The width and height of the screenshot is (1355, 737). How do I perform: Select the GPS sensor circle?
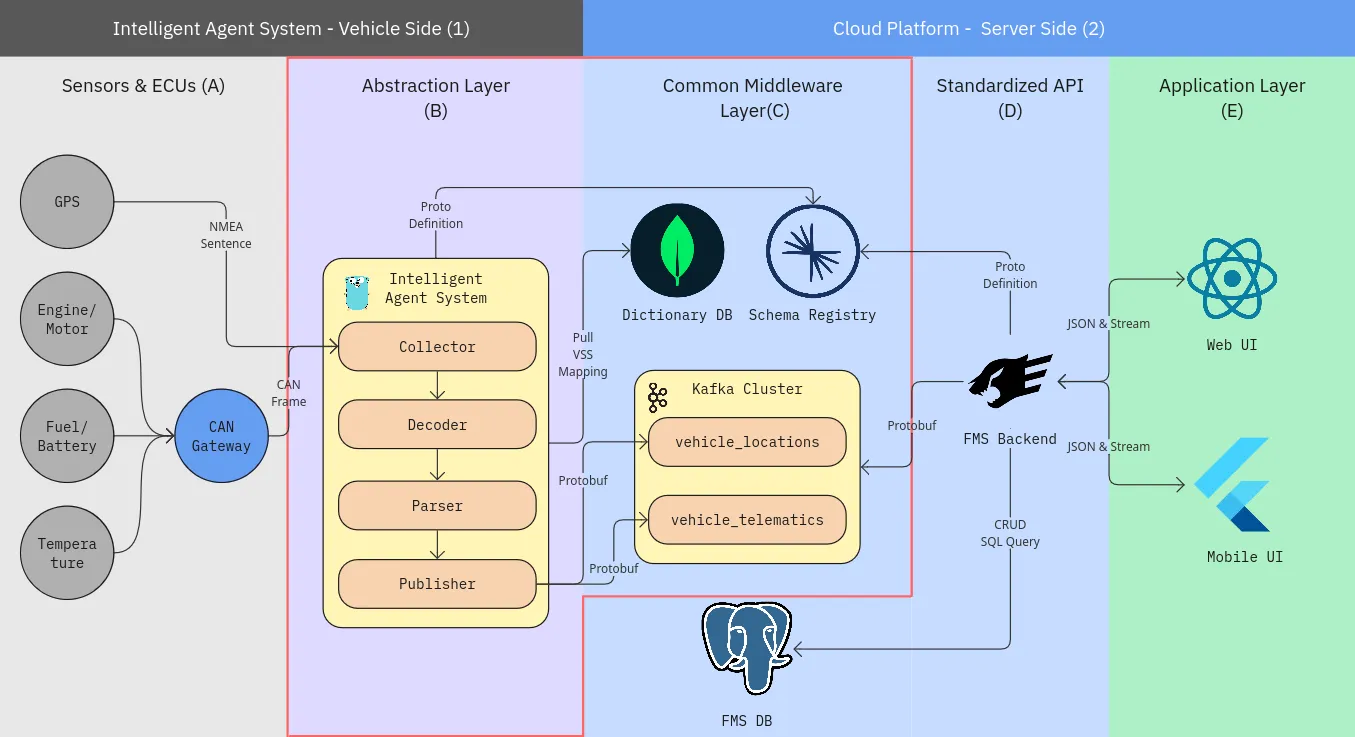[67, 202]
